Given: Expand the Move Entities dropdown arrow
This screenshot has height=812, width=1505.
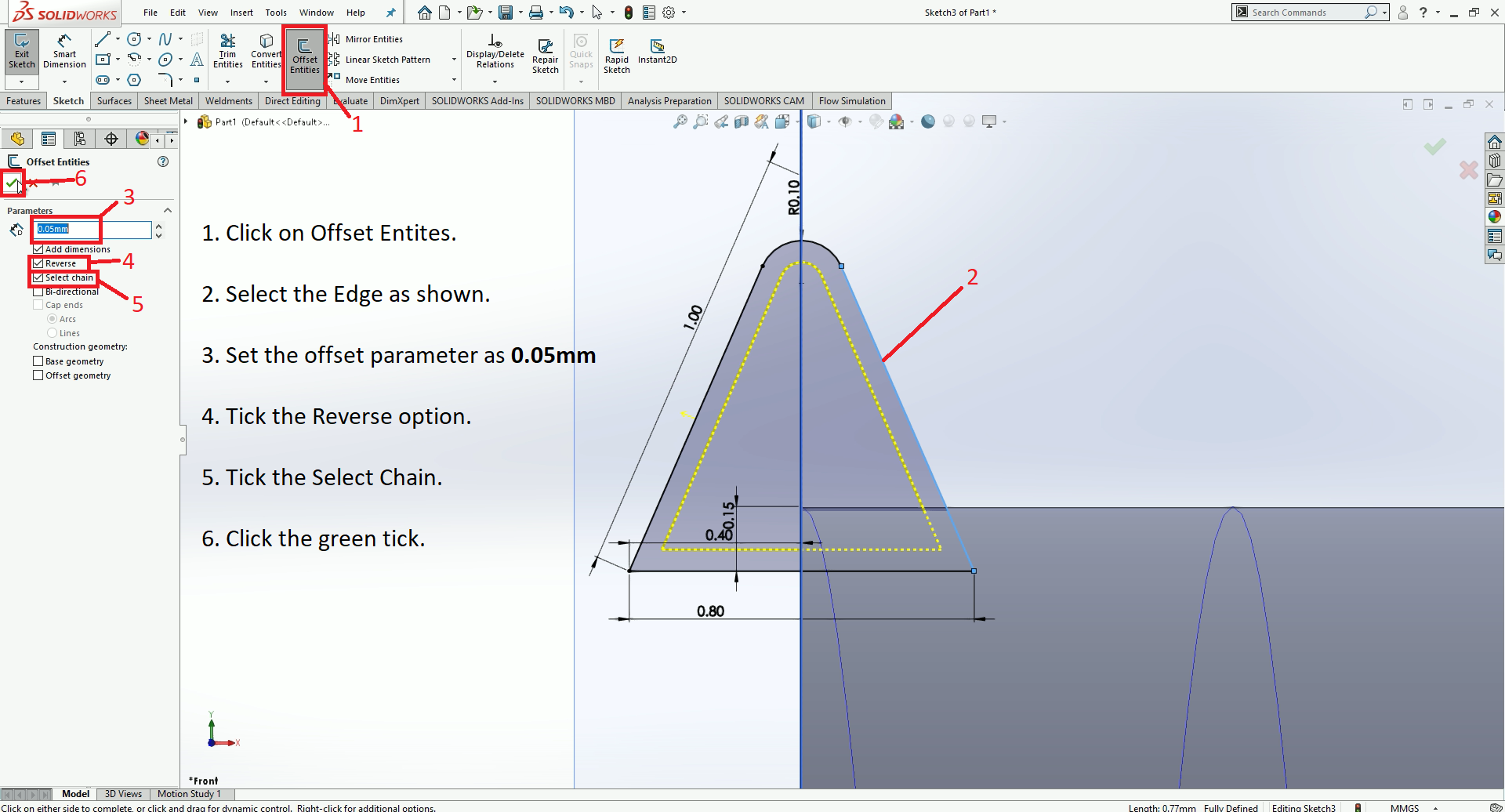Looking at the screenshot, I should [x=454, y=80].
